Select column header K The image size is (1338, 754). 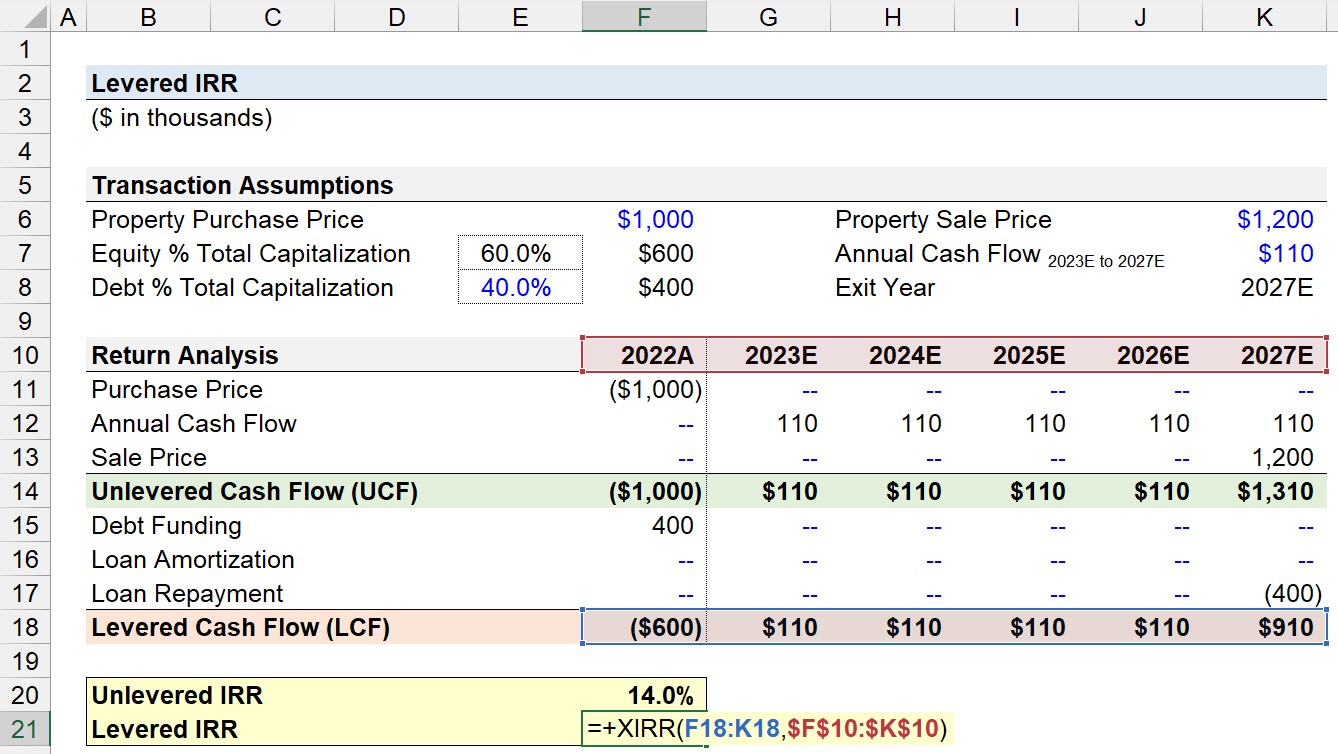coord(1265,16)
